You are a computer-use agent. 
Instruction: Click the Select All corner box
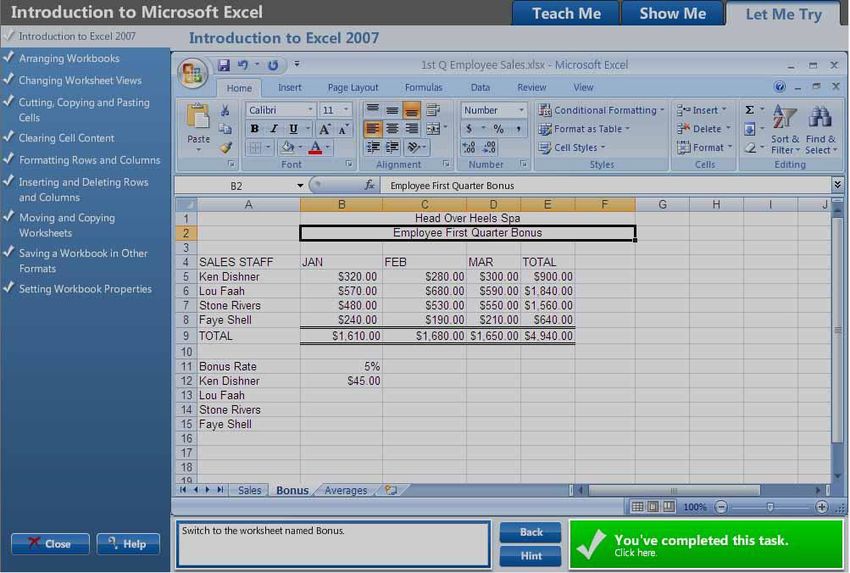click(x=186, y=204)
